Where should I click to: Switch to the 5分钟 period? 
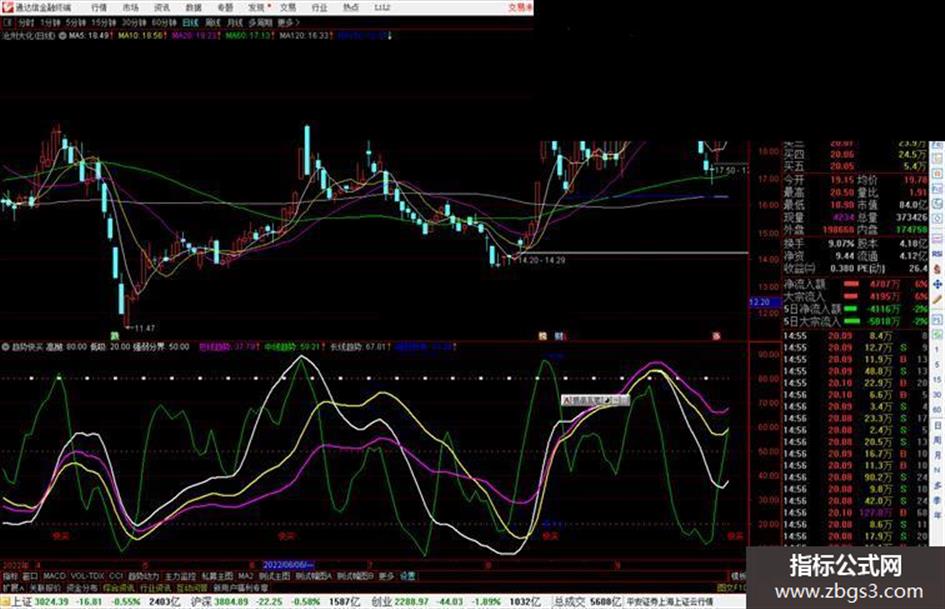point(75,22)
